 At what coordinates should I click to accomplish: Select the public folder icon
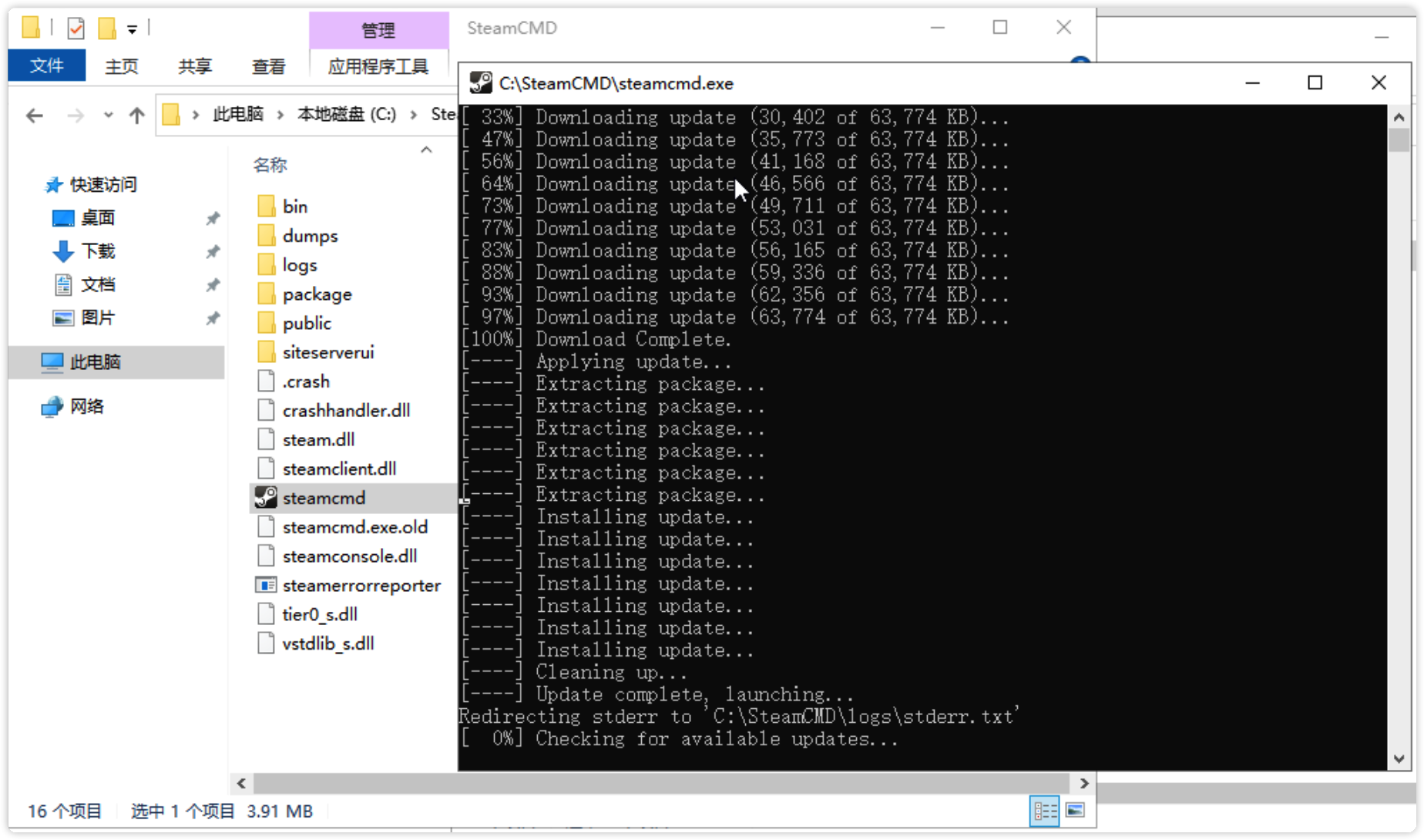[266, 323]
